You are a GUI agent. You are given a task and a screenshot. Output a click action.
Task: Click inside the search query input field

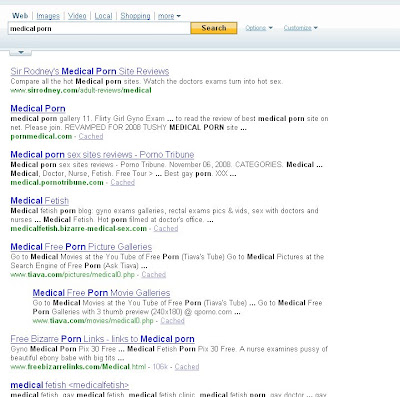click(99, 28)
